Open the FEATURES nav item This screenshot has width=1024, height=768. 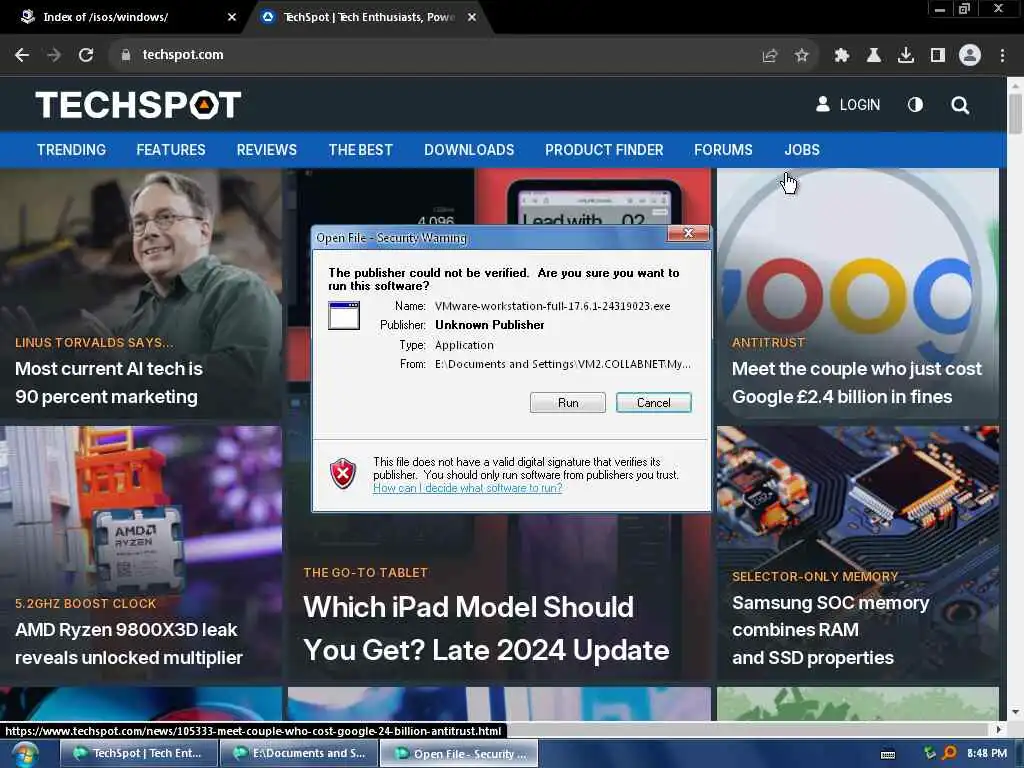[x=171, y=150]
